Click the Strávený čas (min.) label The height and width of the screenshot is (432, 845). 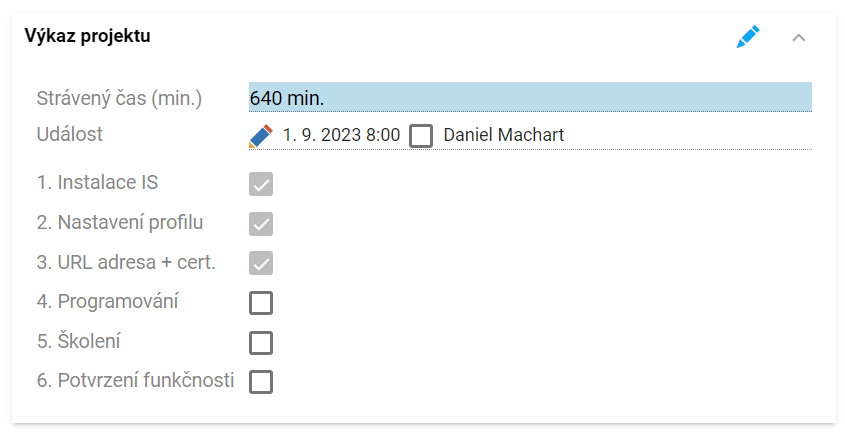coord(119,99)
